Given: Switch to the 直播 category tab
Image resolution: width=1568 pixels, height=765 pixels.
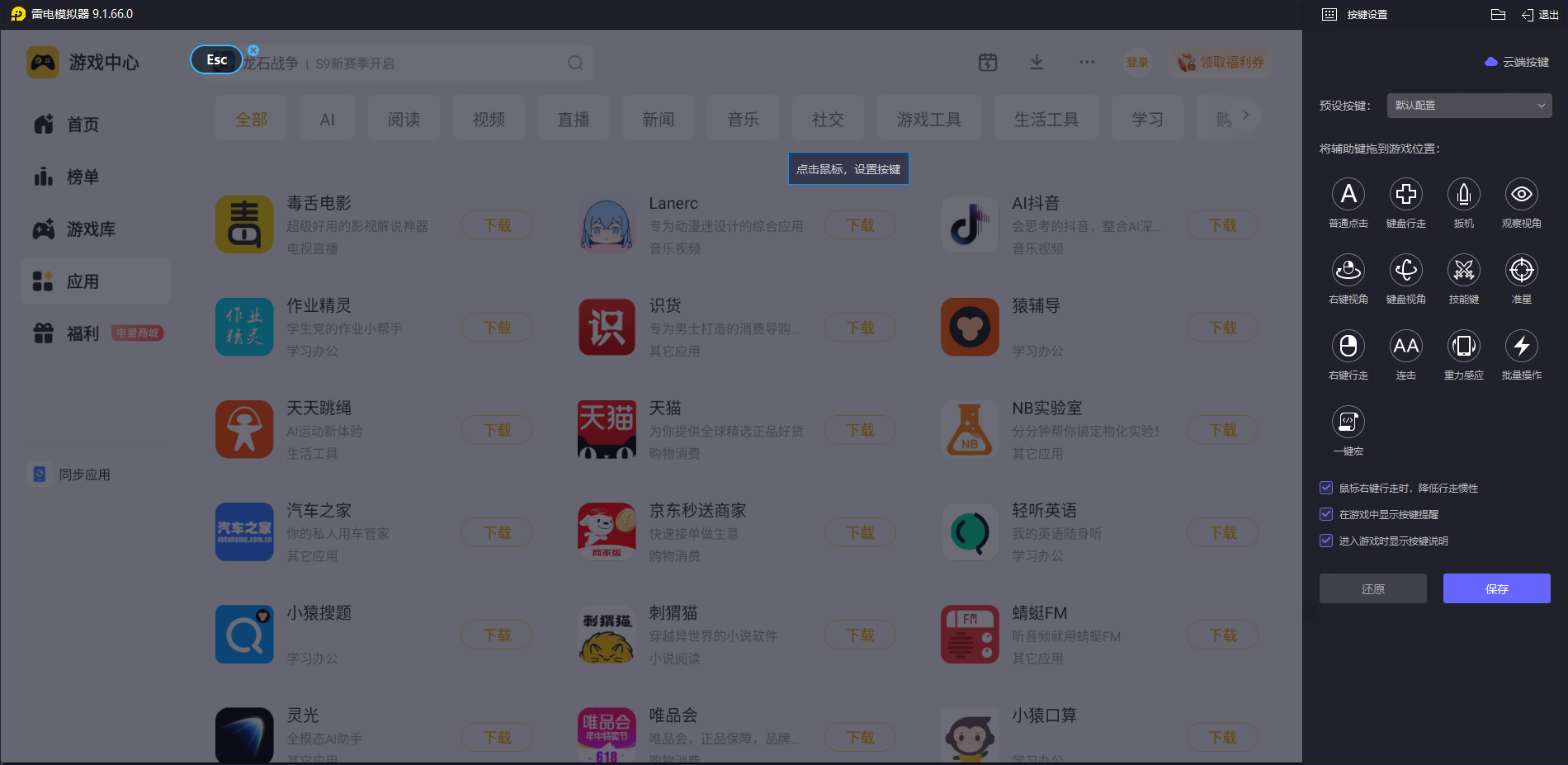Looking at the screenshot, I should click(x=574, y=120).
